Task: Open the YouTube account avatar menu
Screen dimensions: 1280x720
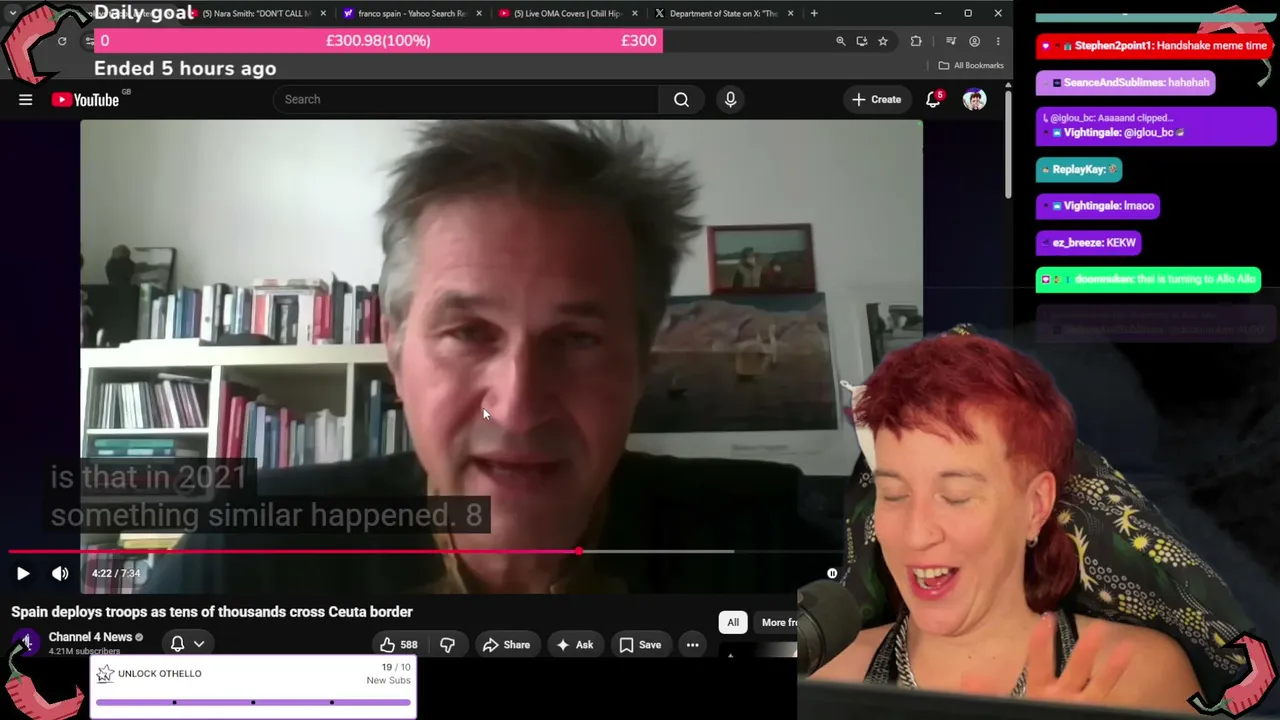Action: (x=974, y=99)
